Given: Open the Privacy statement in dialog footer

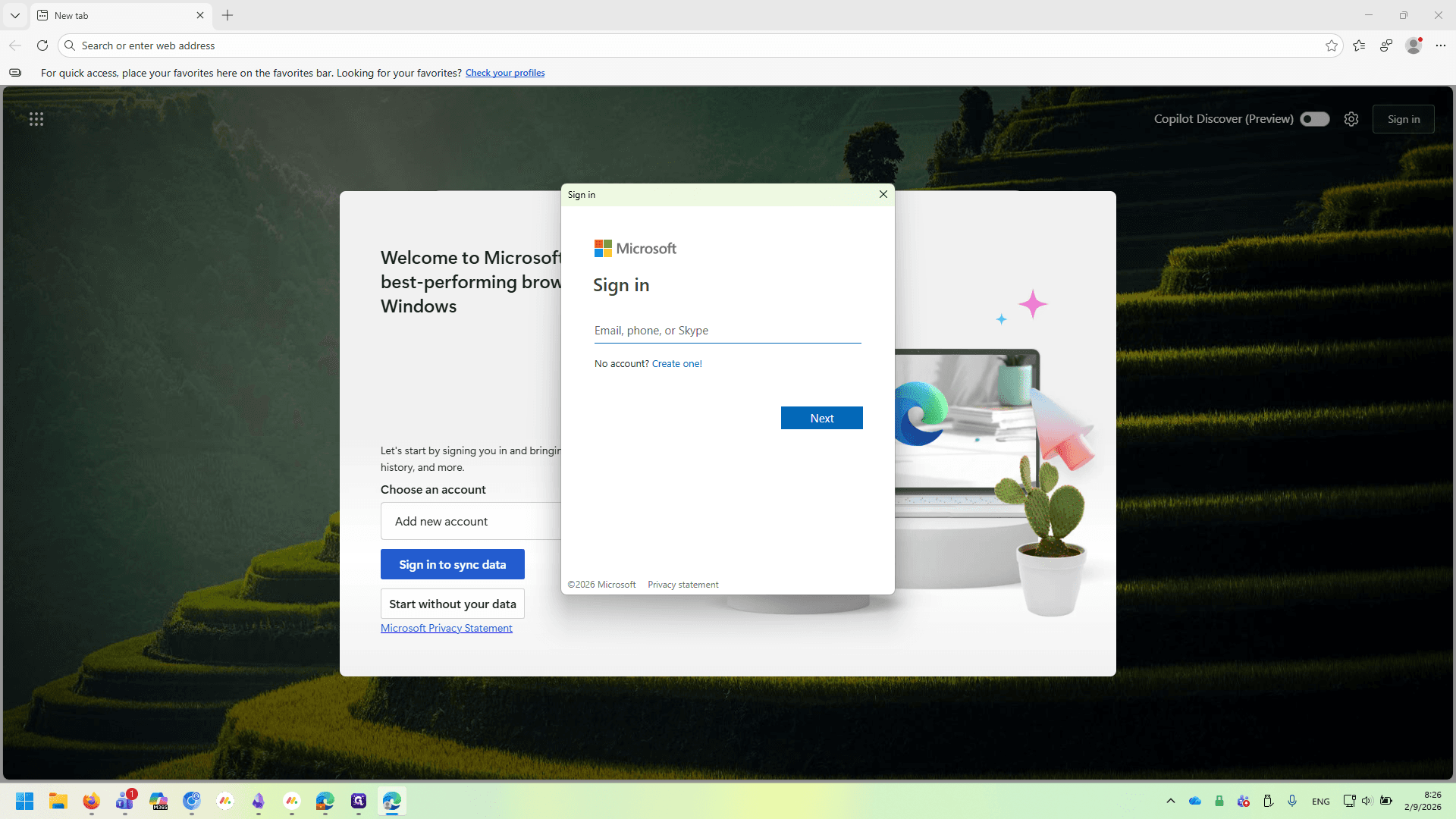Looking at the screenshot, I should pos(683,585).
